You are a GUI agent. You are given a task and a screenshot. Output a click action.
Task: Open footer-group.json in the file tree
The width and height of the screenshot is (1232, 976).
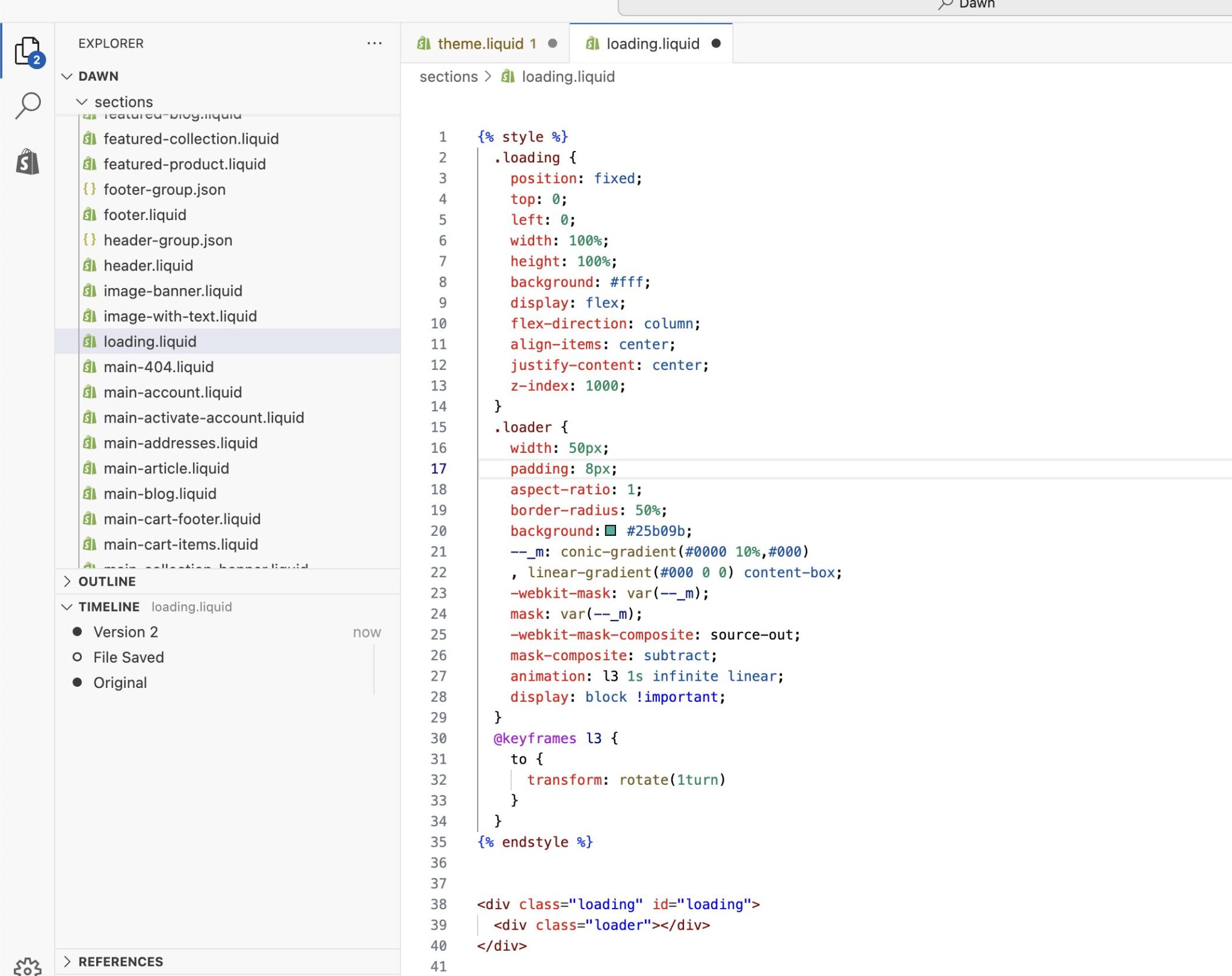(x=164, y=189)
